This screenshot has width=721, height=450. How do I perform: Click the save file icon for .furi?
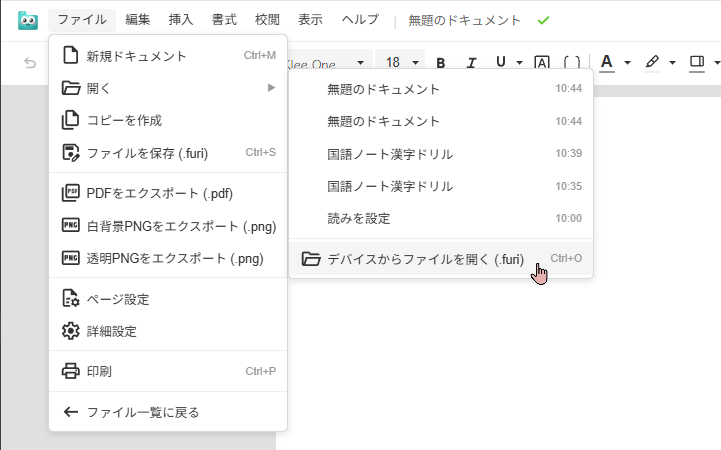[71, 153]
